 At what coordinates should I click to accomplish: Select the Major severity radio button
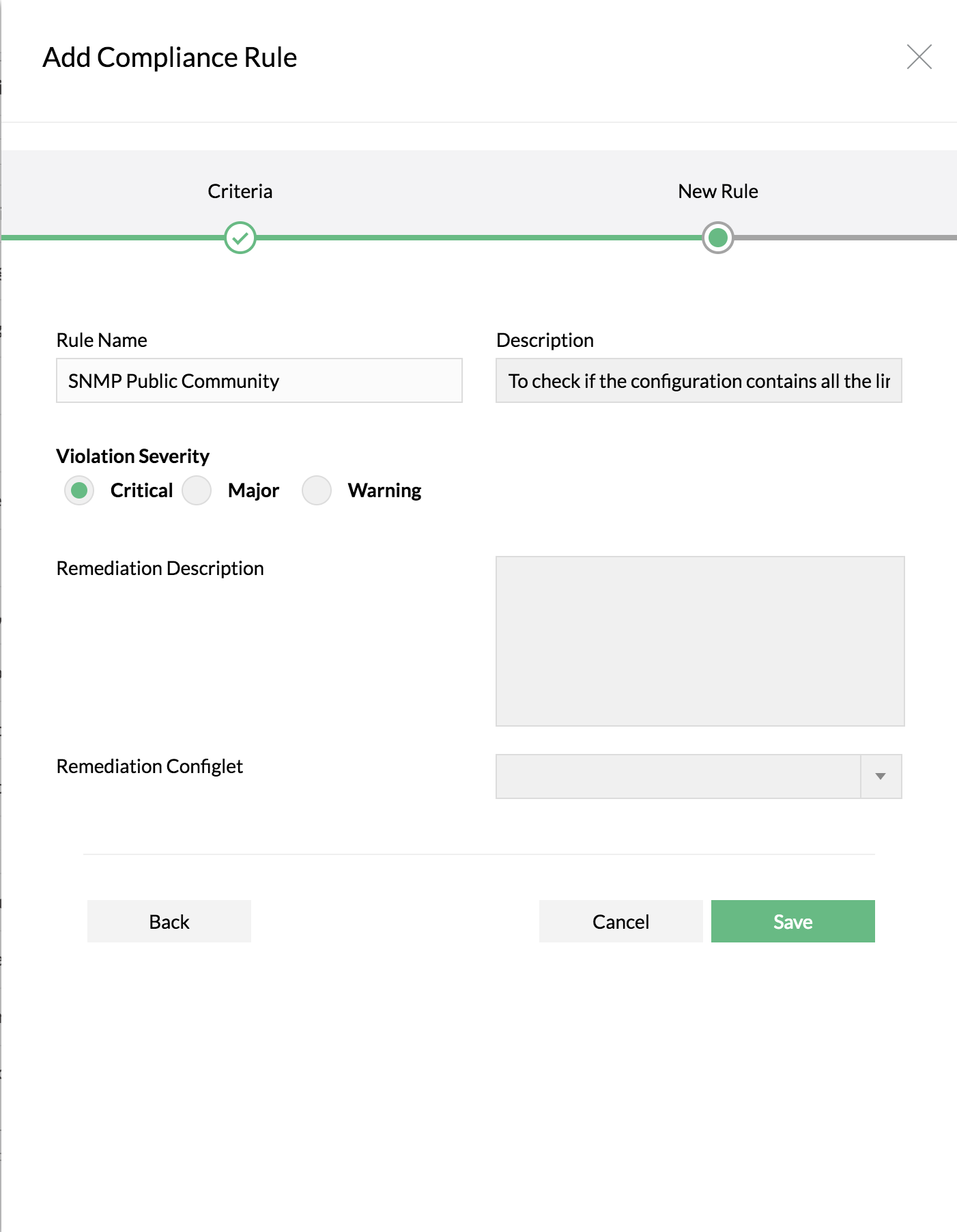[197, 490]
